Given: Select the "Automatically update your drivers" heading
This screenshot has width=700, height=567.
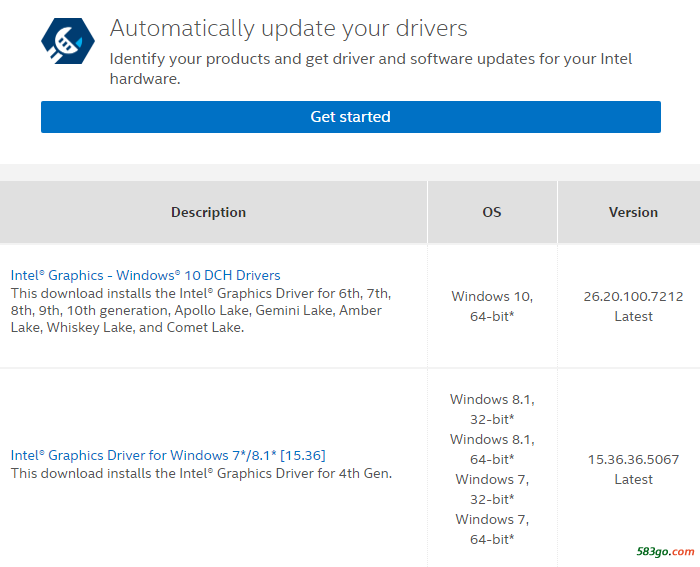Looking at the screenshot, I should click(x=288, y=28).
